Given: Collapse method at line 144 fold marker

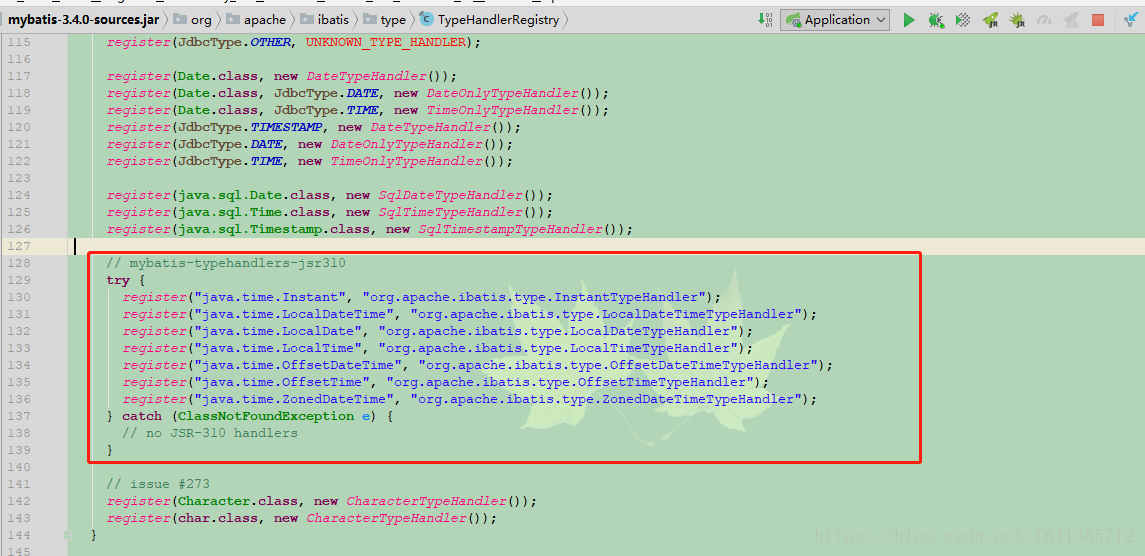Looking at the screenshot, I should click(x=67, y=536).
